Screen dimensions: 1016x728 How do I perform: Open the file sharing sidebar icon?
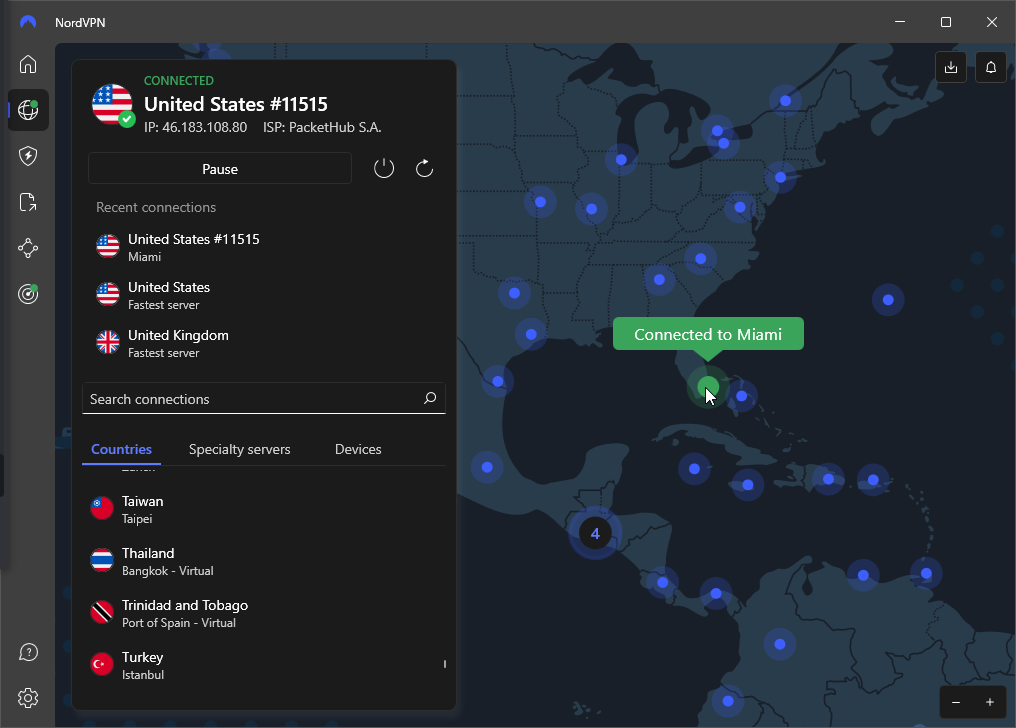(x=28, y=202)
